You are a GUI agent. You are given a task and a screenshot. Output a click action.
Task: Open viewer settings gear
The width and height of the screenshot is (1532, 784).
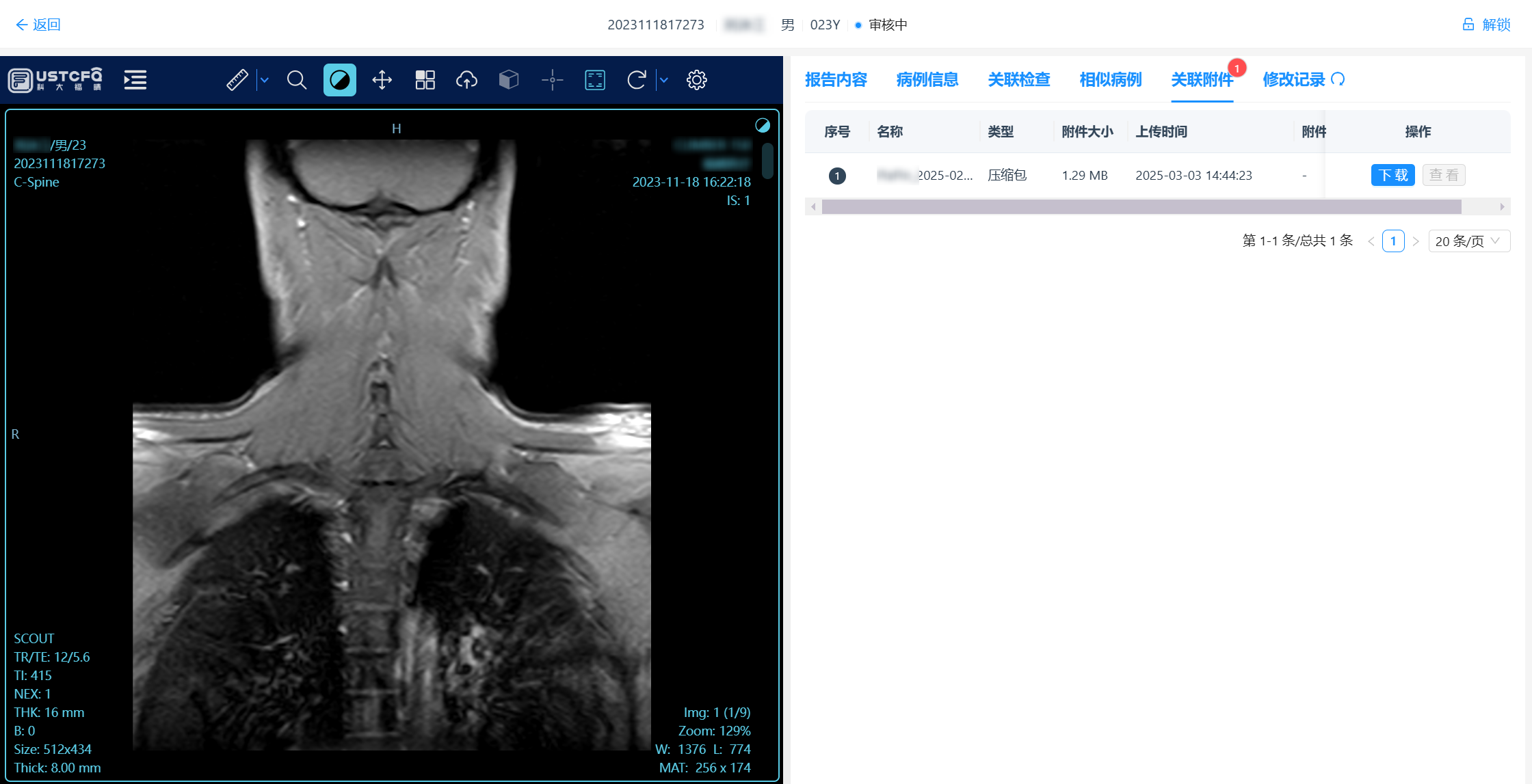tap(696, 80)
